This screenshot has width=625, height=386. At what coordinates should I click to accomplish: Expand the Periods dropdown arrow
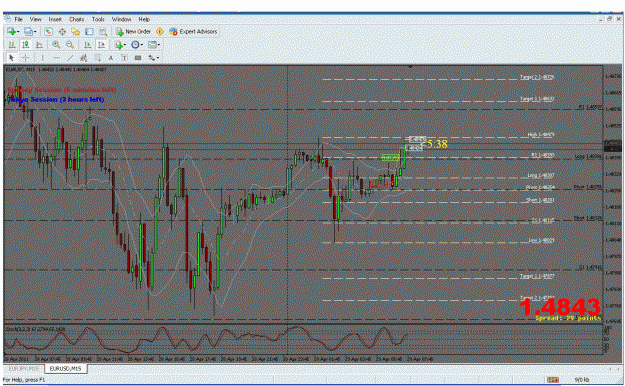[x=142, y=45]
